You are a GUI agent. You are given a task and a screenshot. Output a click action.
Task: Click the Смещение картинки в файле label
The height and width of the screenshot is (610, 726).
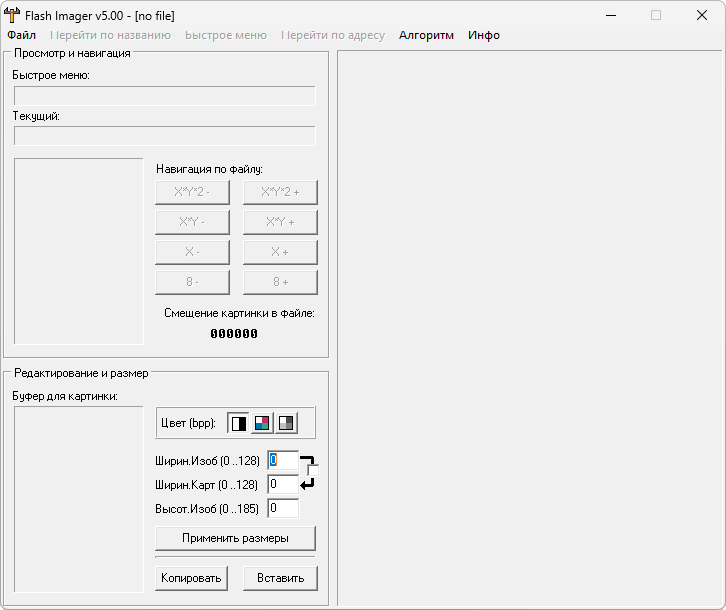coord(239,313)
